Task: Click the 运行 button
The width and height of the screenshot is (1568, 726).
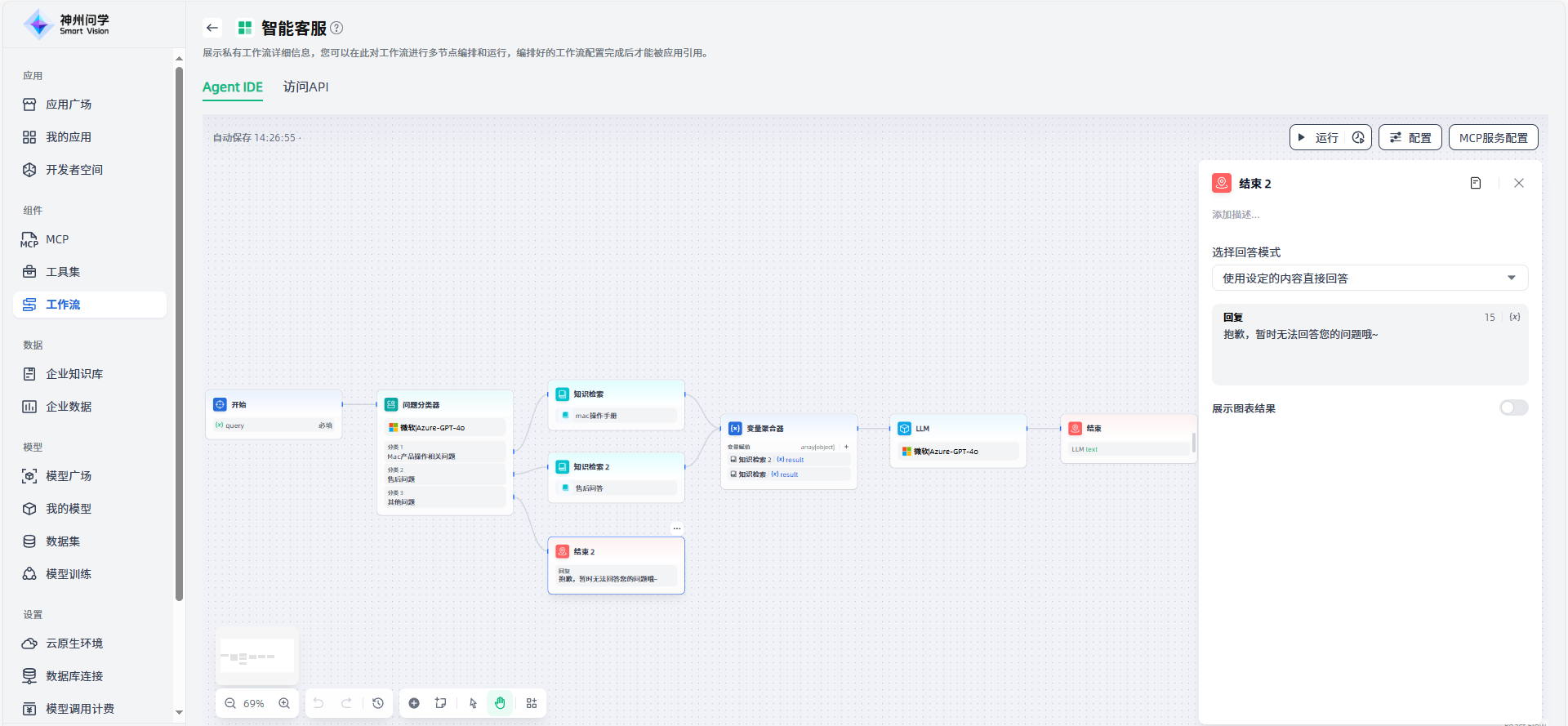Action: [1318, 138]
